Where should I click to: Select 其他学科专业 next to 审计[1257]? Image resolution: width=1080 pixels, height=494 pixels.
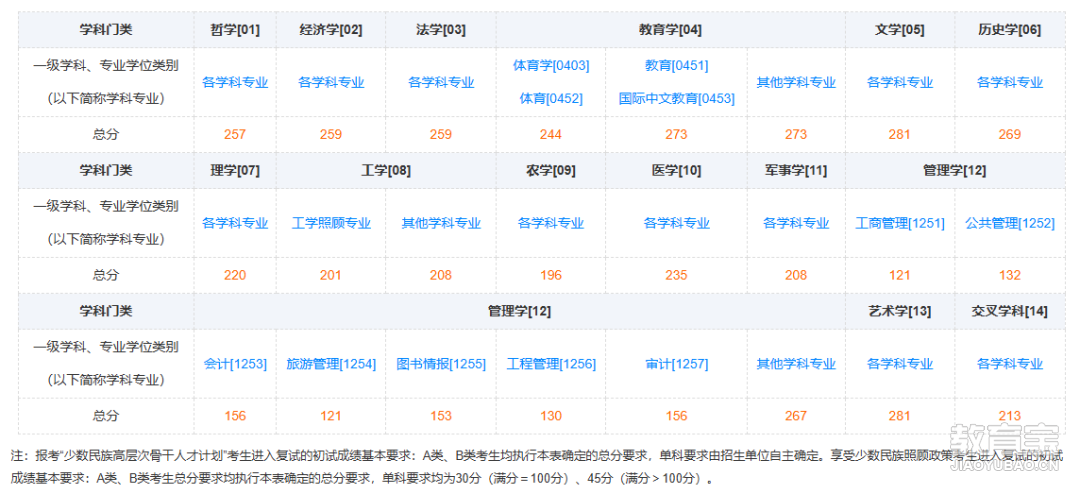[796, 364]
